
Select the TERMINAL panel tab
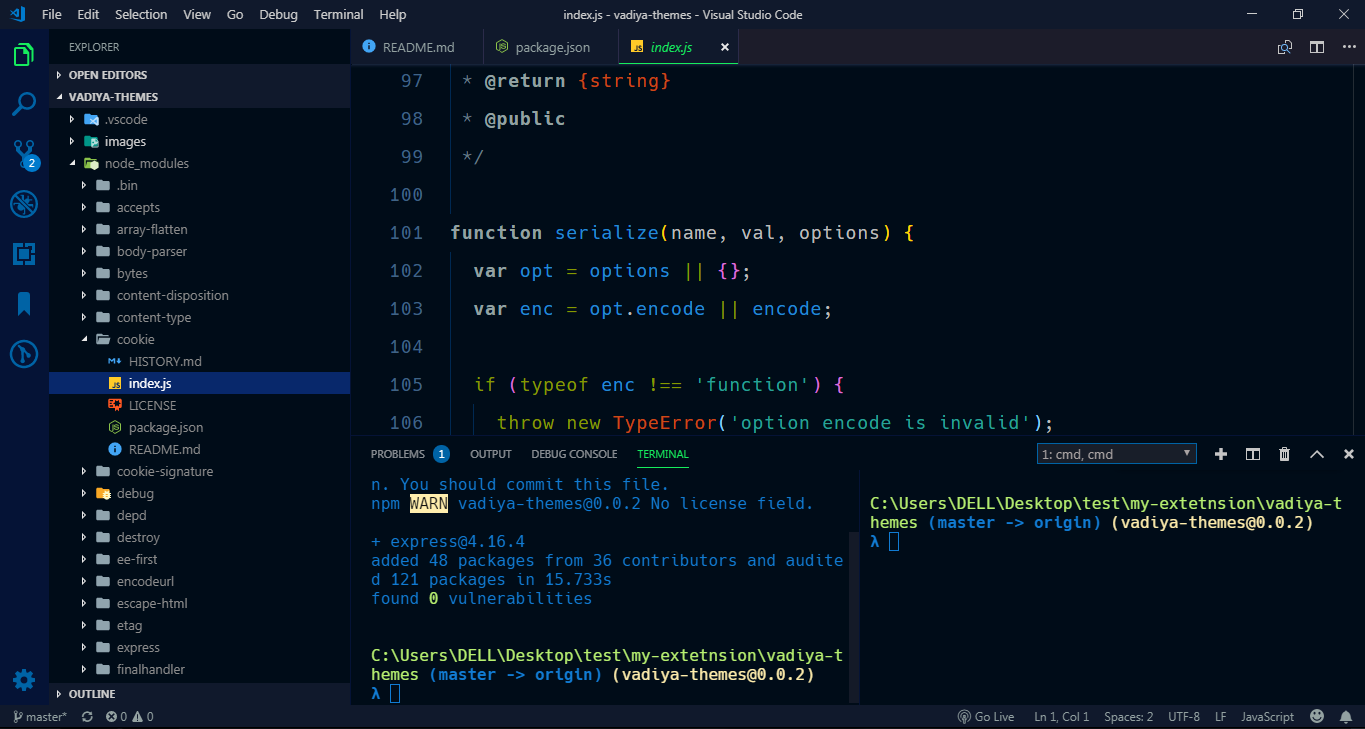tap(663, 454)
